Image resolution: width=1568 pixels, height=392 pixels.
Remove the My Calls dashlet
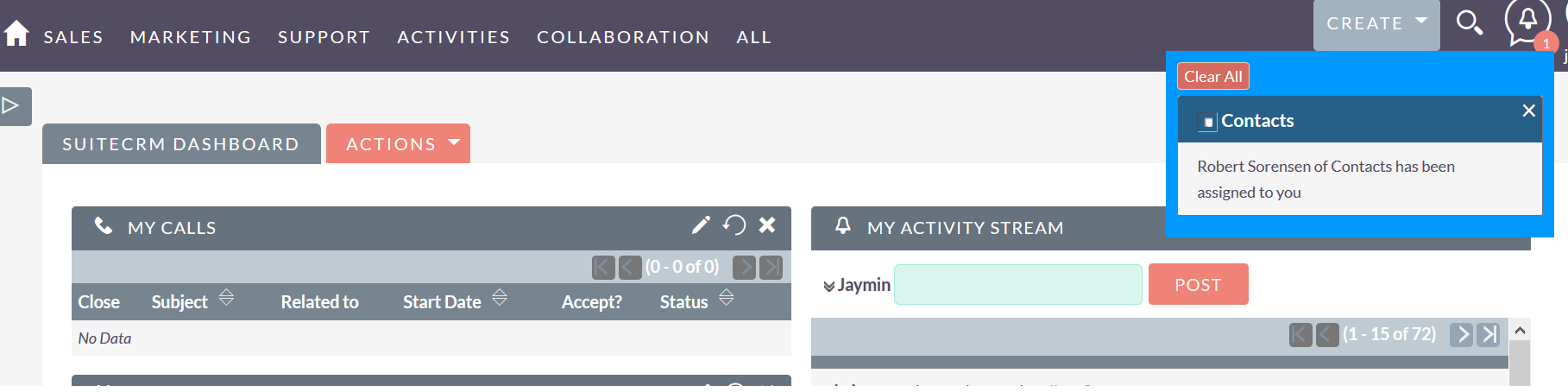[x=767, y=225]
